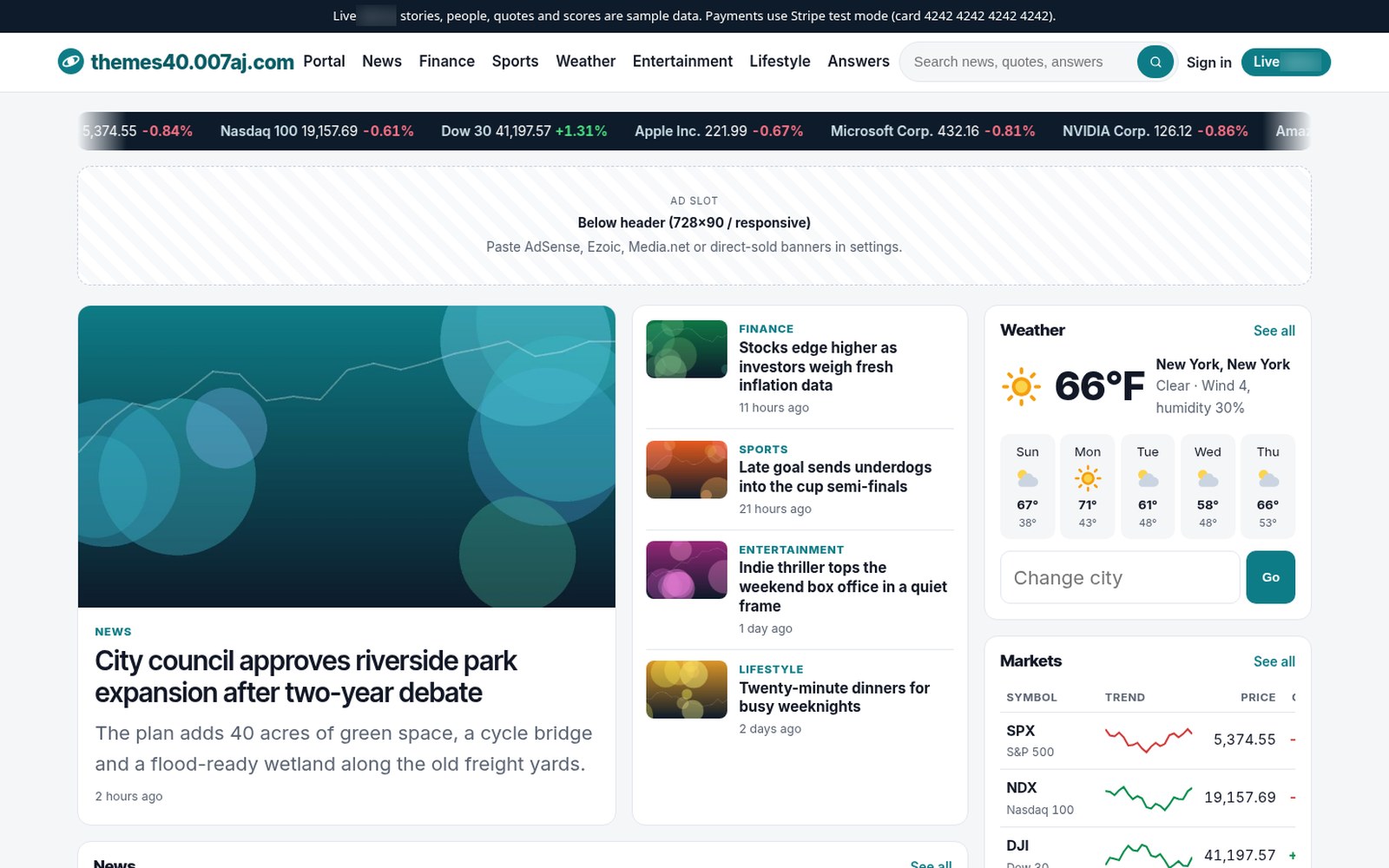Open the riverside park featured story image

click(x=346, y=457)
